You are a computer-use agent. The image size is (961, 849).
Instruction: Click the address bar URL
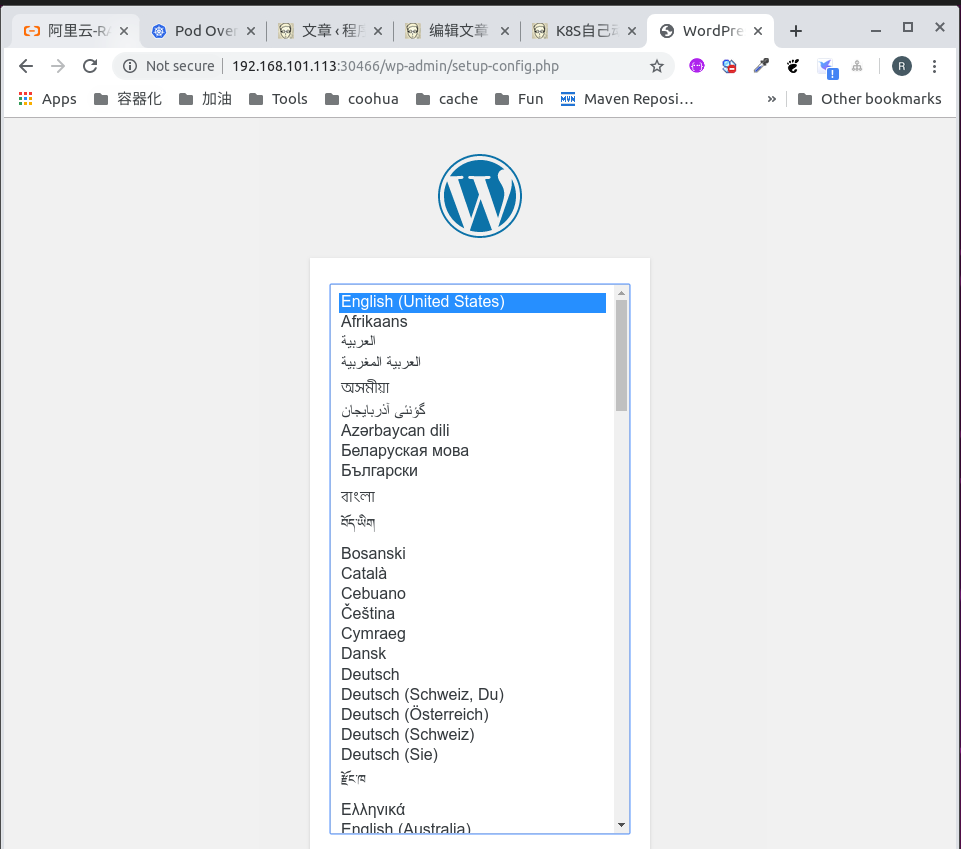click(x=395, y=66)
